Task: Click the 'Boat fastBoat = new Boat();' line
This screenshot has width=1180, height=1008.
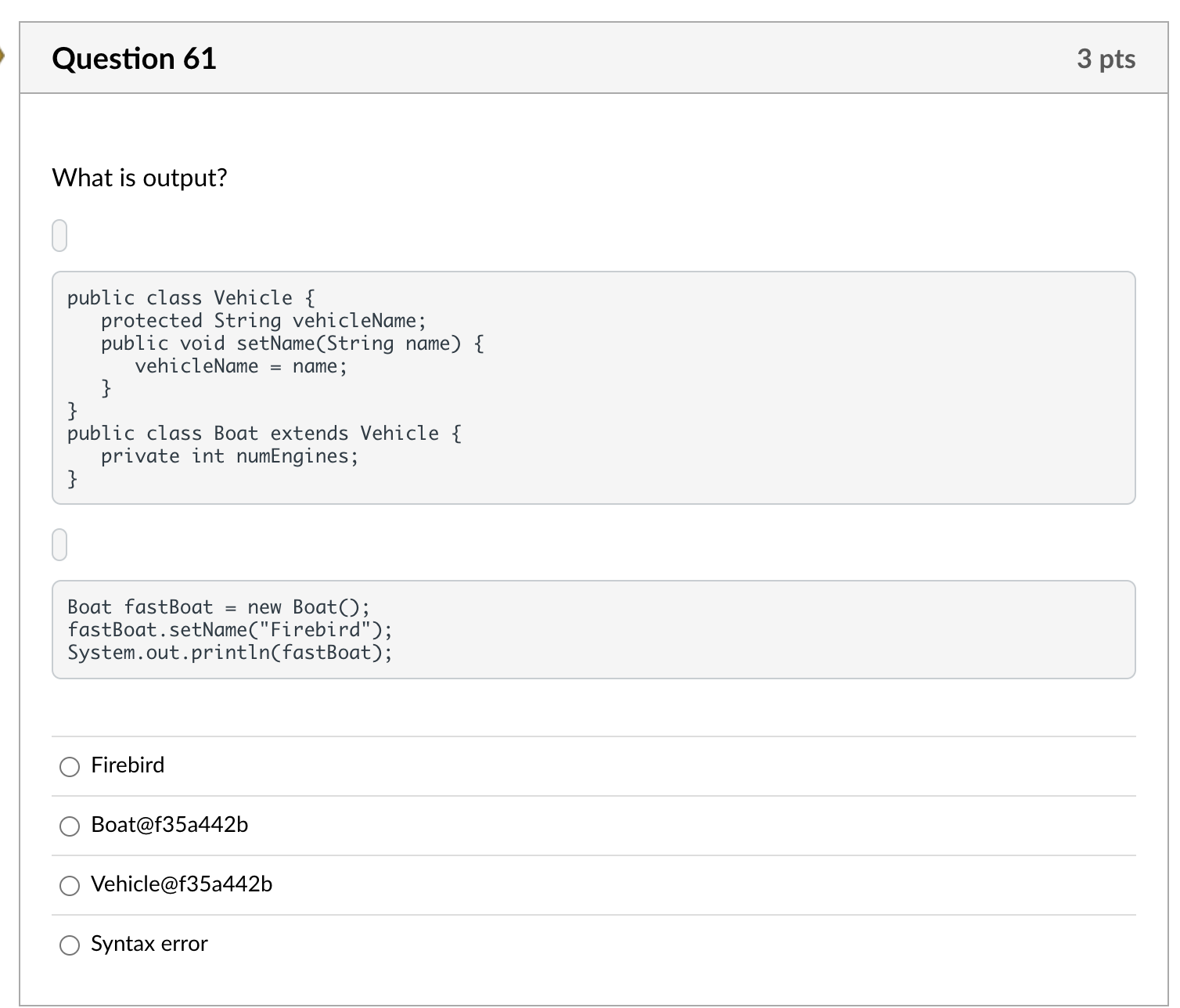Action: [x=218, y=607]
